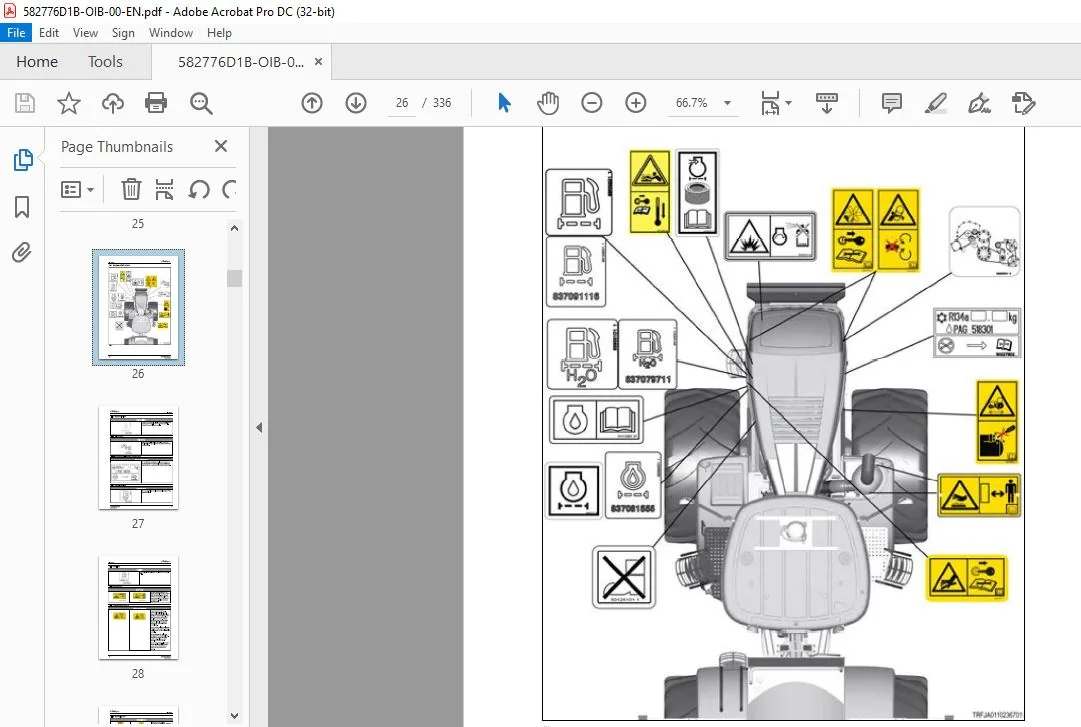
Task: Click thumbnails scrollbar down arrow
Action: [x=234, y=716]
